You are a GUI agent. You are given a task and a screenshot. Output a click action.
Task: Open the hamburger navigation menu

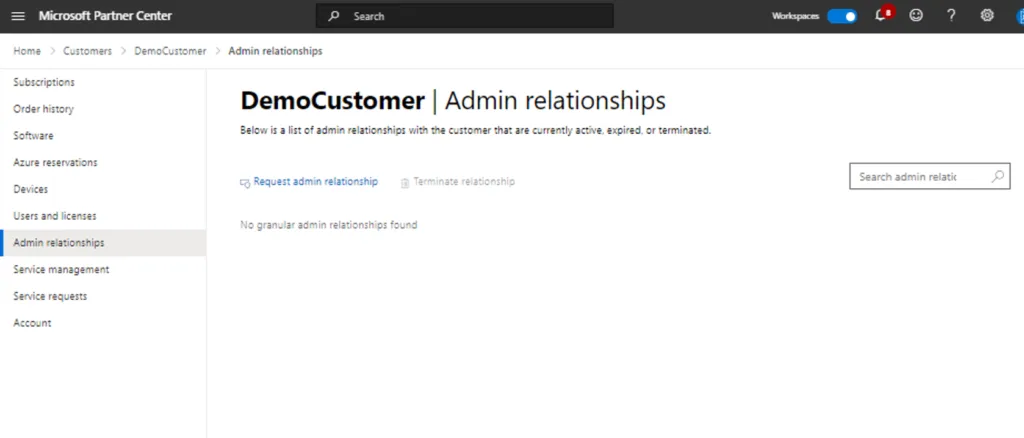[x=18, y=16]
